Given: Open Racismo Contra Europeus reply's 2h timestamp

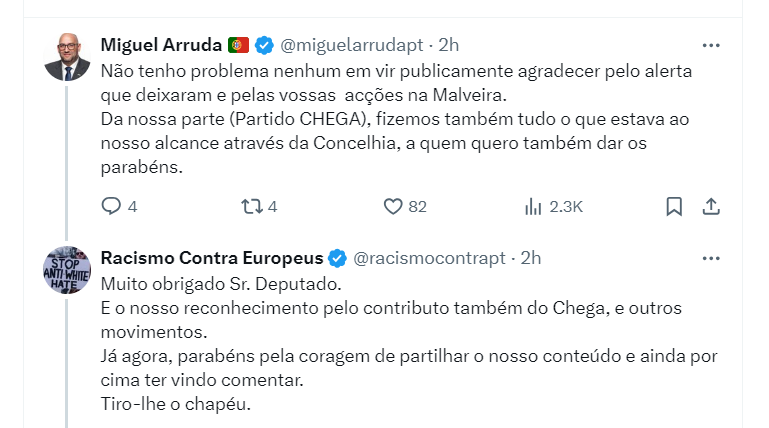Looking at the screenshot, I should (531, 258).
